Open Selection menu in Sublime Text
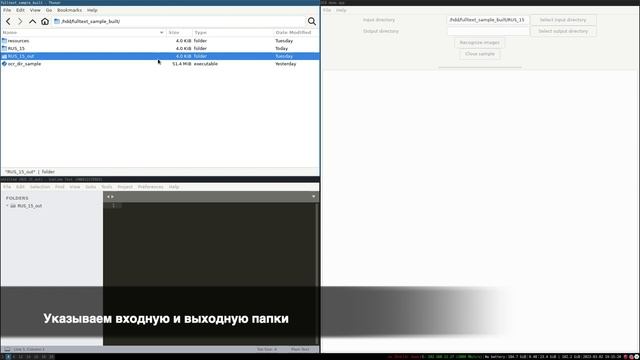Viewport: 640px width, 360px height. pyautogui.click(x=40, y=187)
